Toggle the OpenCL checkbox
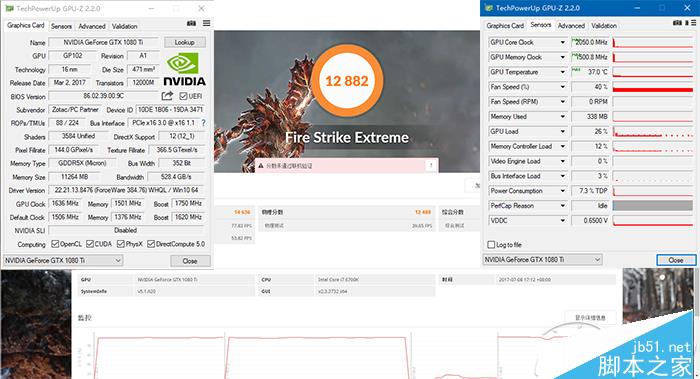Screen dimensions: 700x379 (55, 244)
